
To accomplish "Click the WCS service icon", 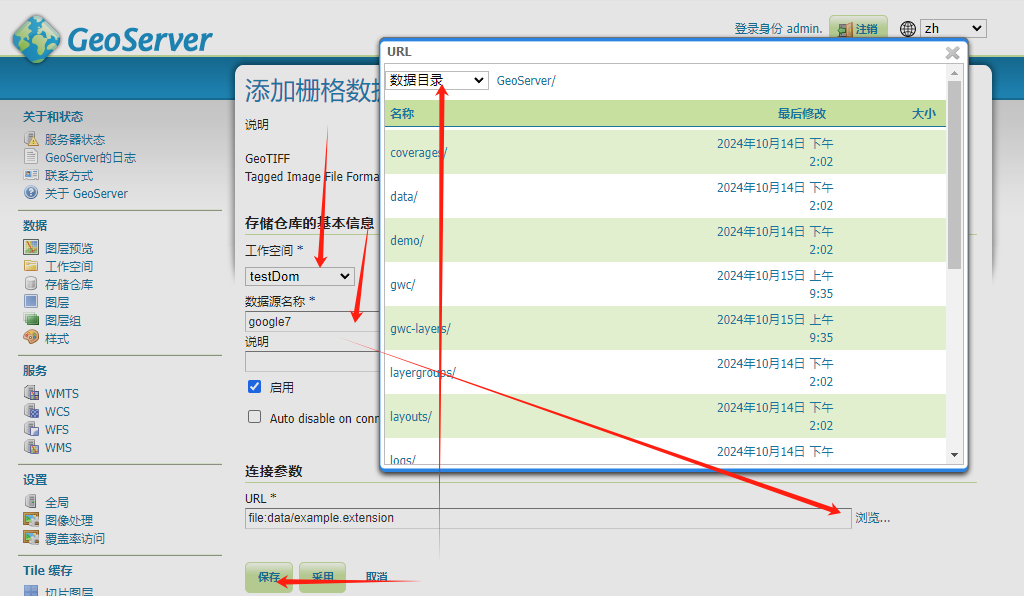I will (x=31, y=411).
